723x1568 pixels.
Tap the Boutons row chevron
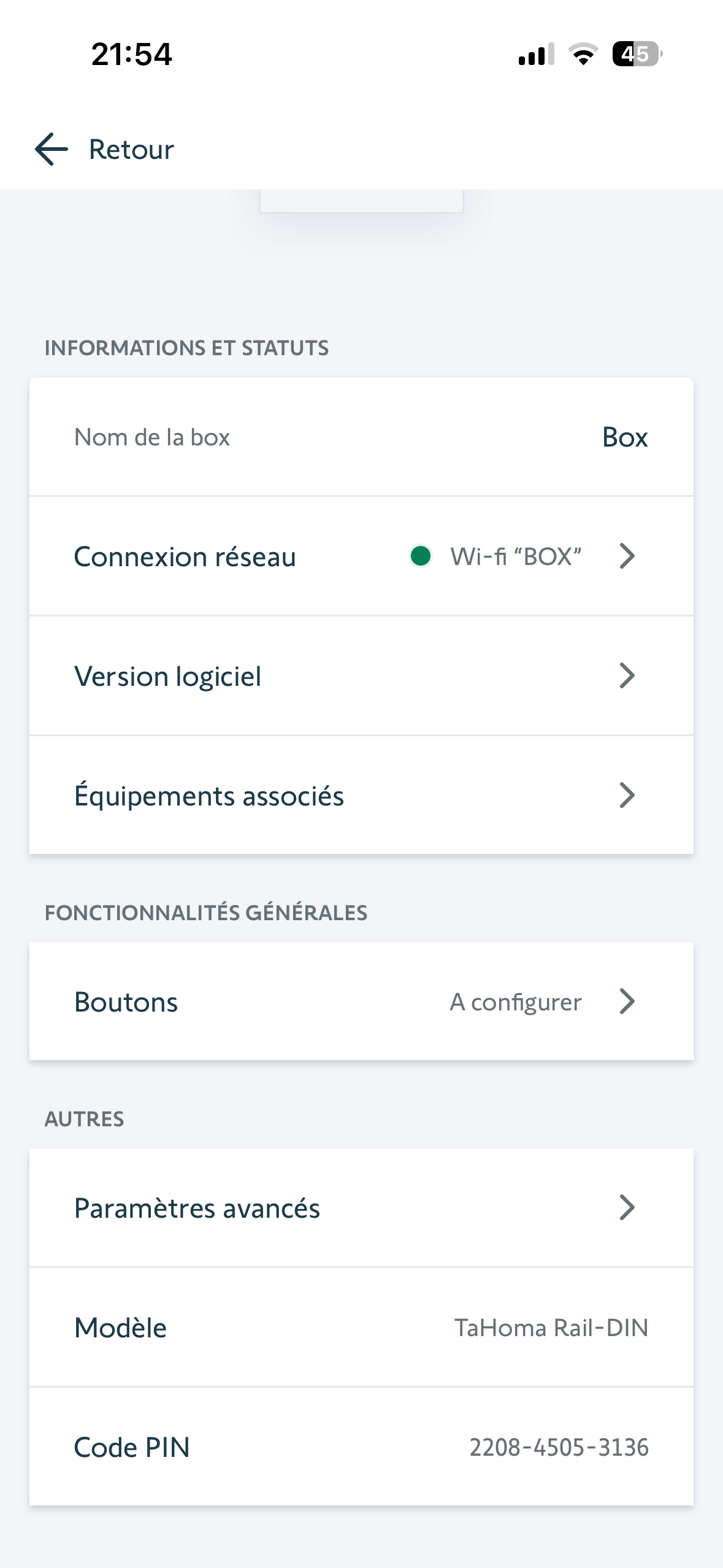[627, 1002]
